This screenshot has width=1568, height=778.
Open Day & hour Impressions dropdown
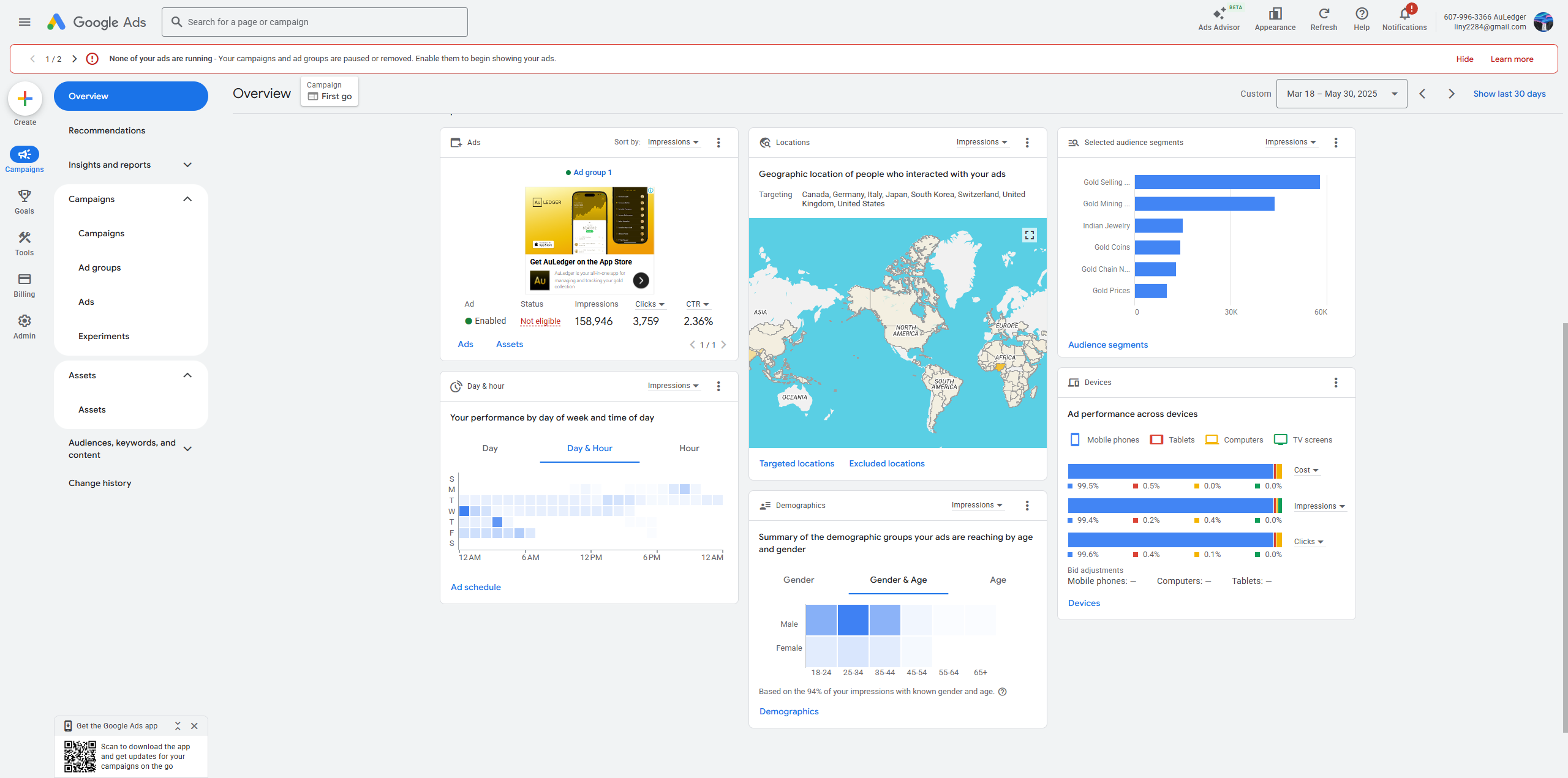(673, 386)
